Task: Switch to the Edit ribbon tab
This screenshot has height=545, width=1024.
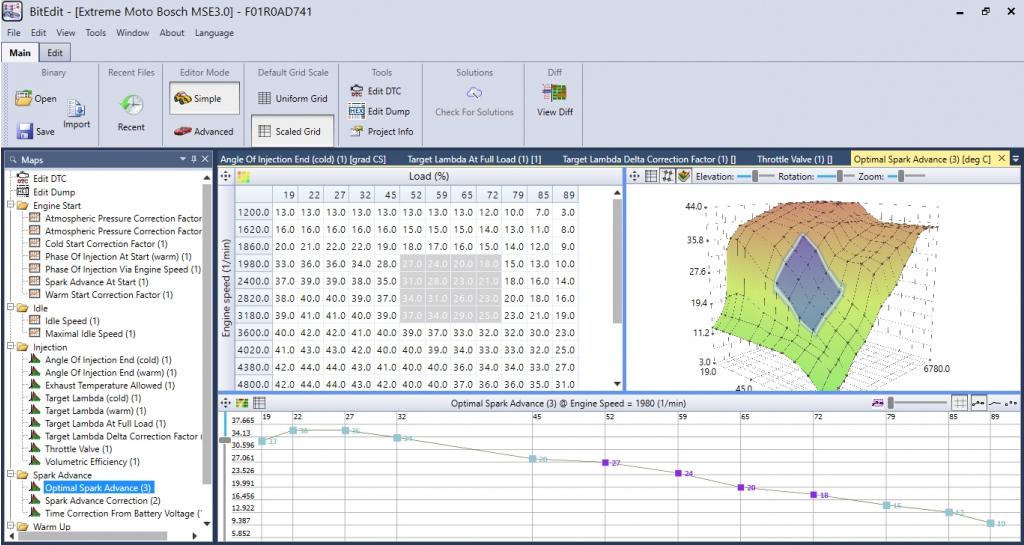Action: point(55,53)
